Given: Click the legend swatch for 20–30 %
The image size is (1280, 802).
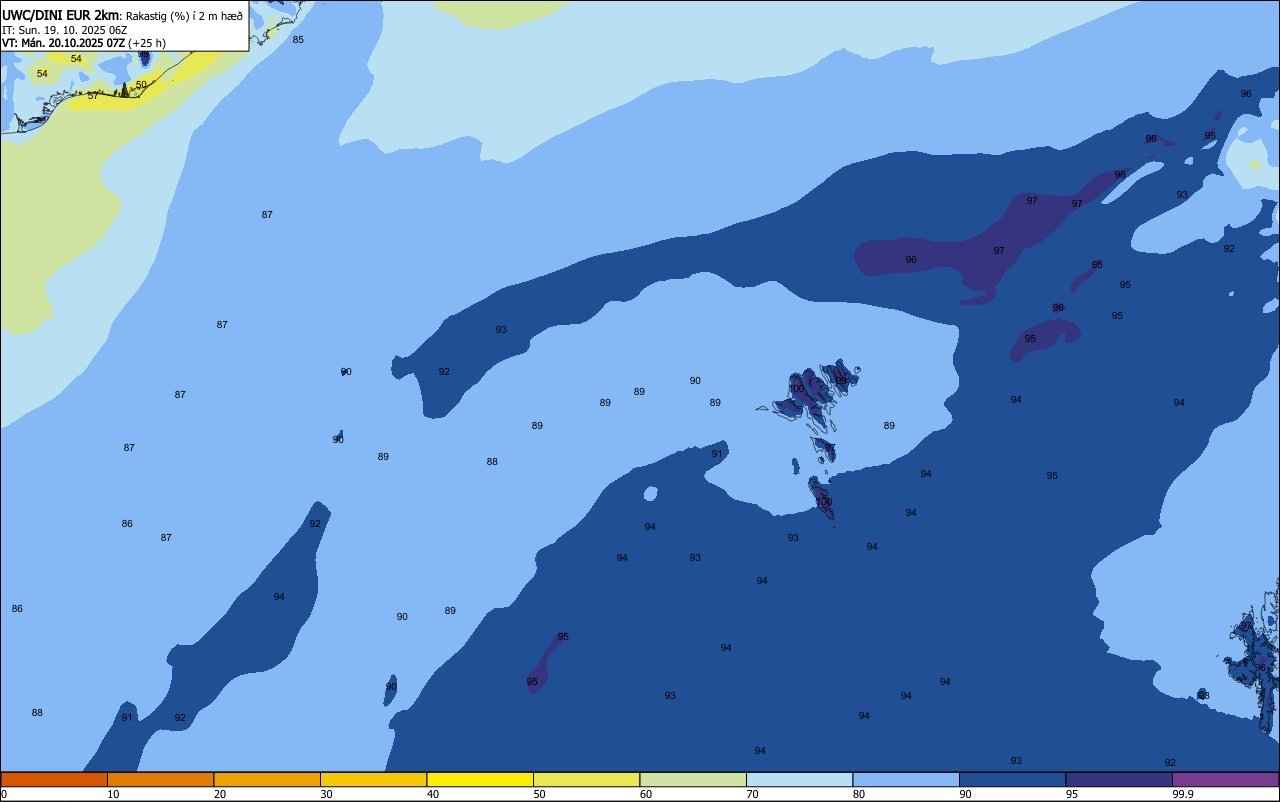Looking at the screenshot, I should click(x=267, y=779).
